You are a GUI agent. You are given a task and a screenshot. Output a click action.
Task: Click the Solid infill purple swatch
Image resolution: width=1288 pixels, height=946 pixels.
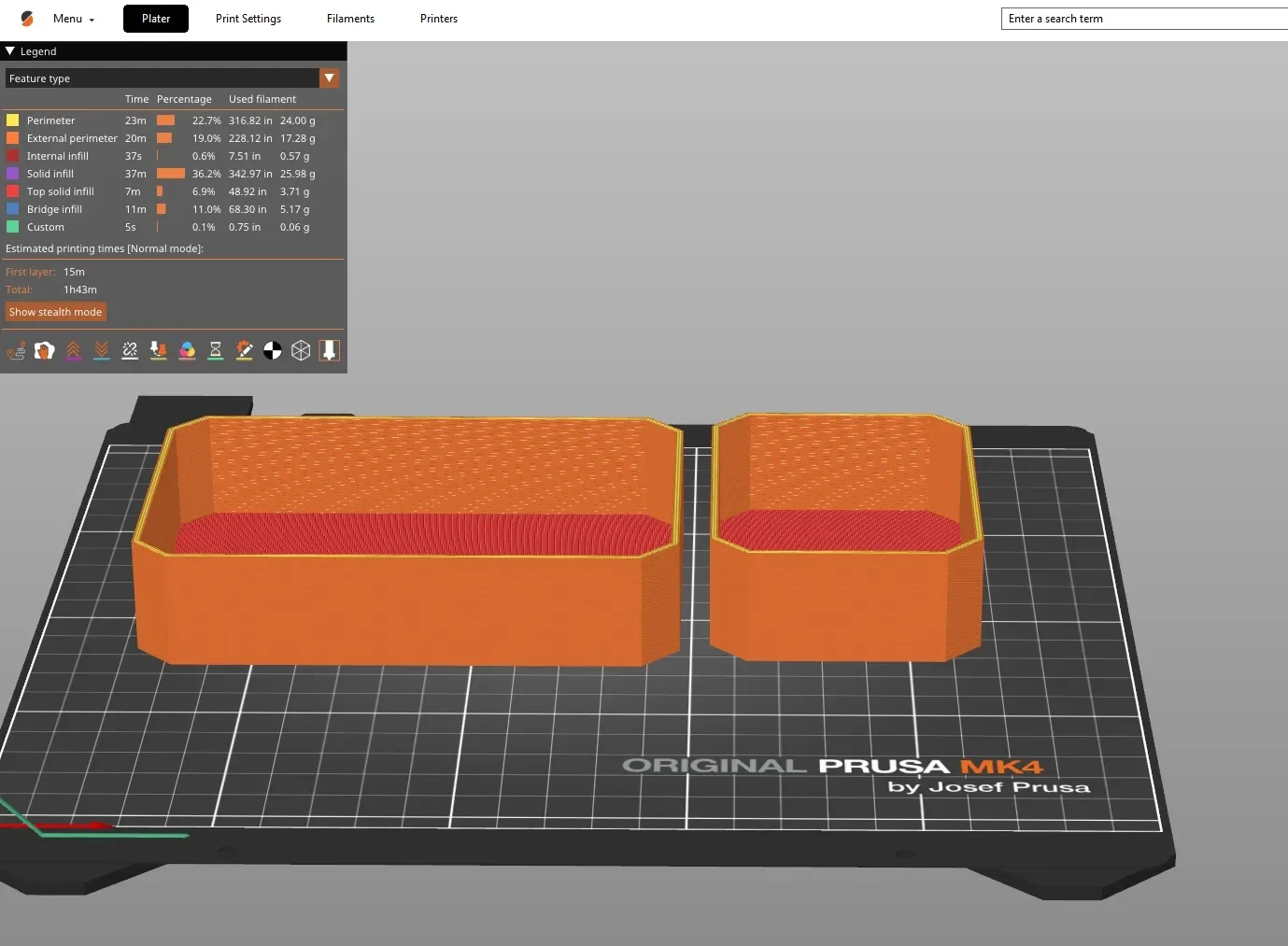(13, 174)
